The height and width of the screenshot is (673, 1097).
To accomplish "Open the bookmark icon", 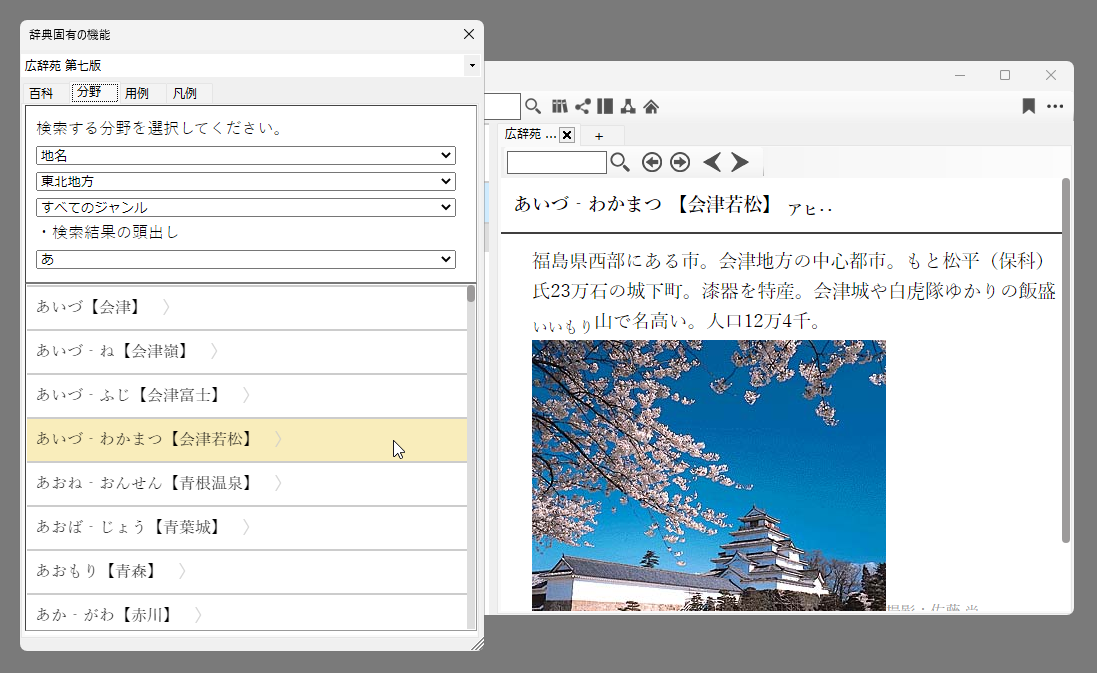I will point(1028,106).
